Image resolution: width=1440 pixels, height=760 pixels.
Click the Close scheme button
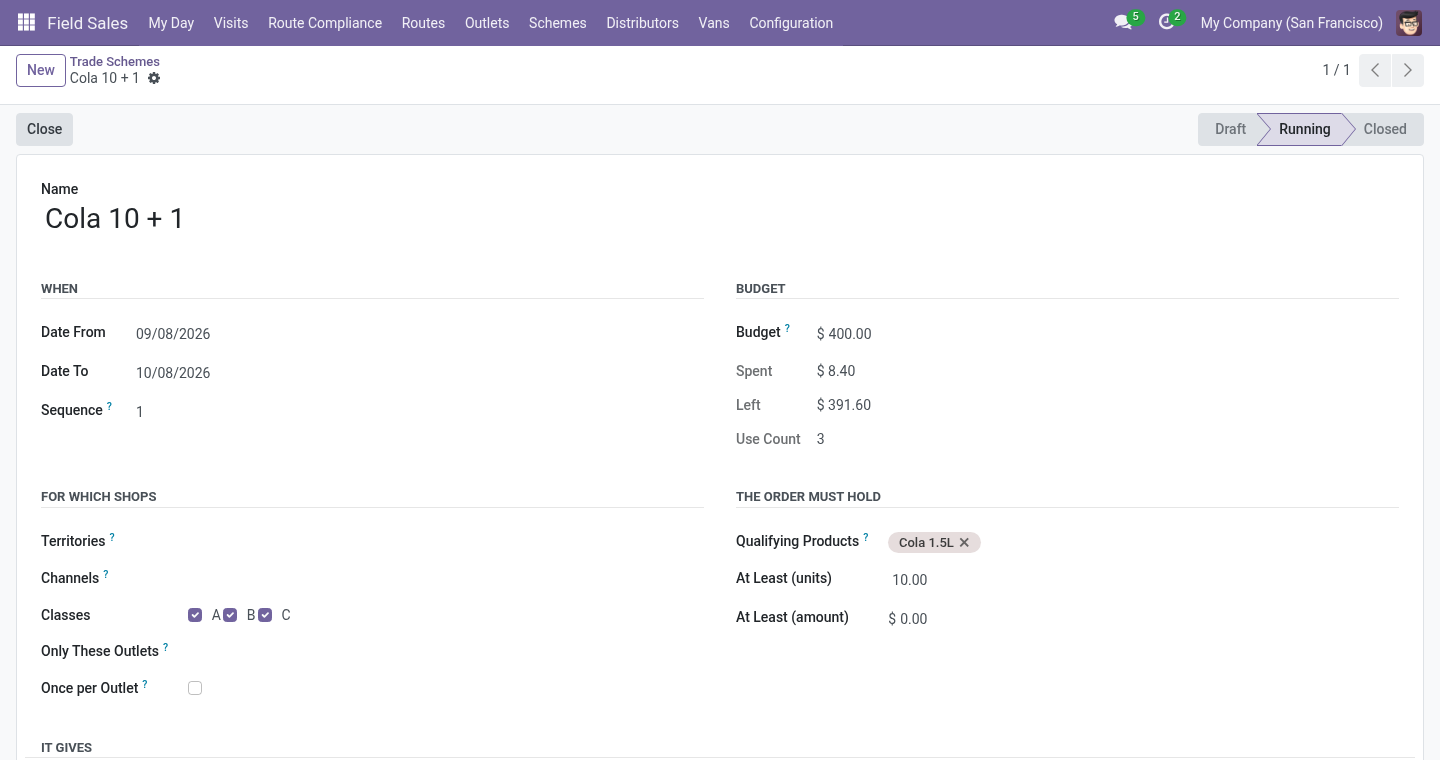coord(45,129)
